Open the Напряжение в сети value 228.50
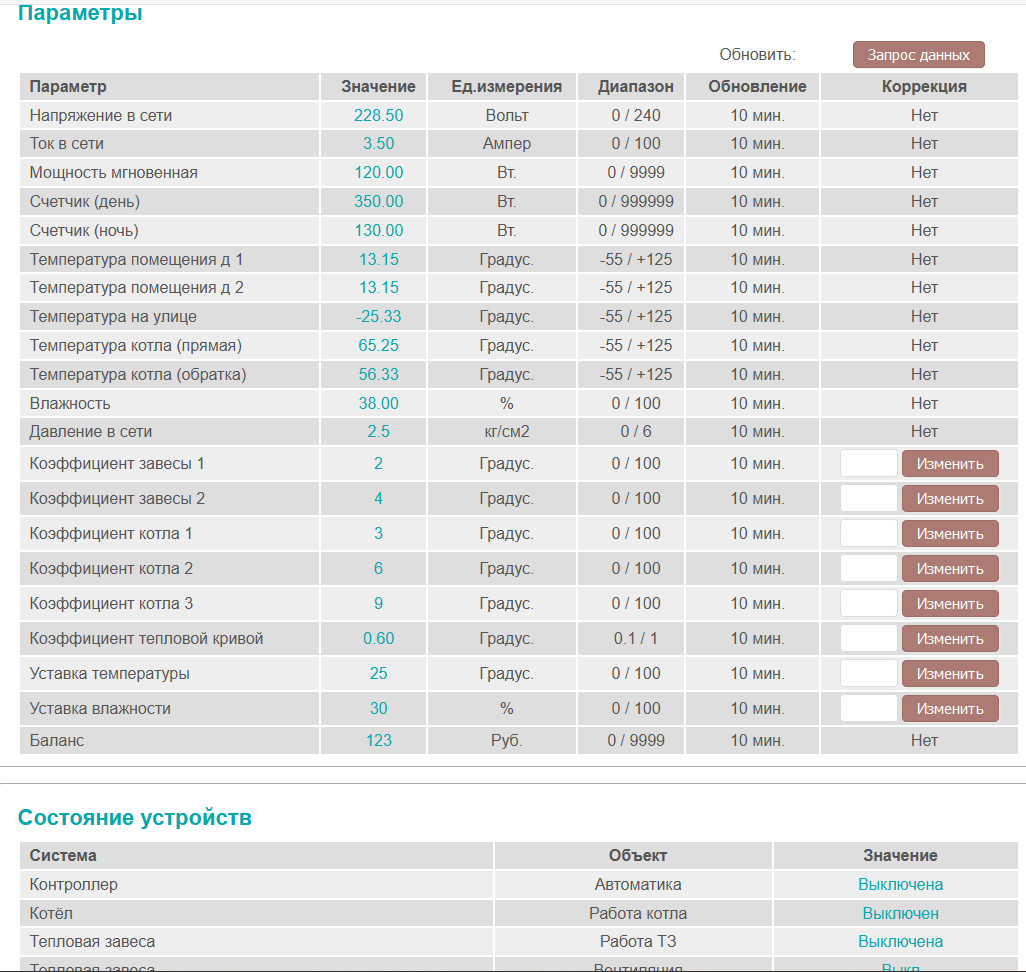This screenshot has height=972, width=1026. tap(378, 116)
